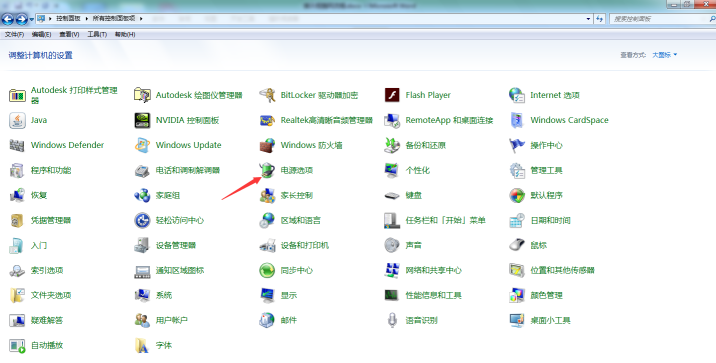The width and height of the screenshot is (716, 363).
Task: Click the 恢复 recovery item text
Action: 39,195
